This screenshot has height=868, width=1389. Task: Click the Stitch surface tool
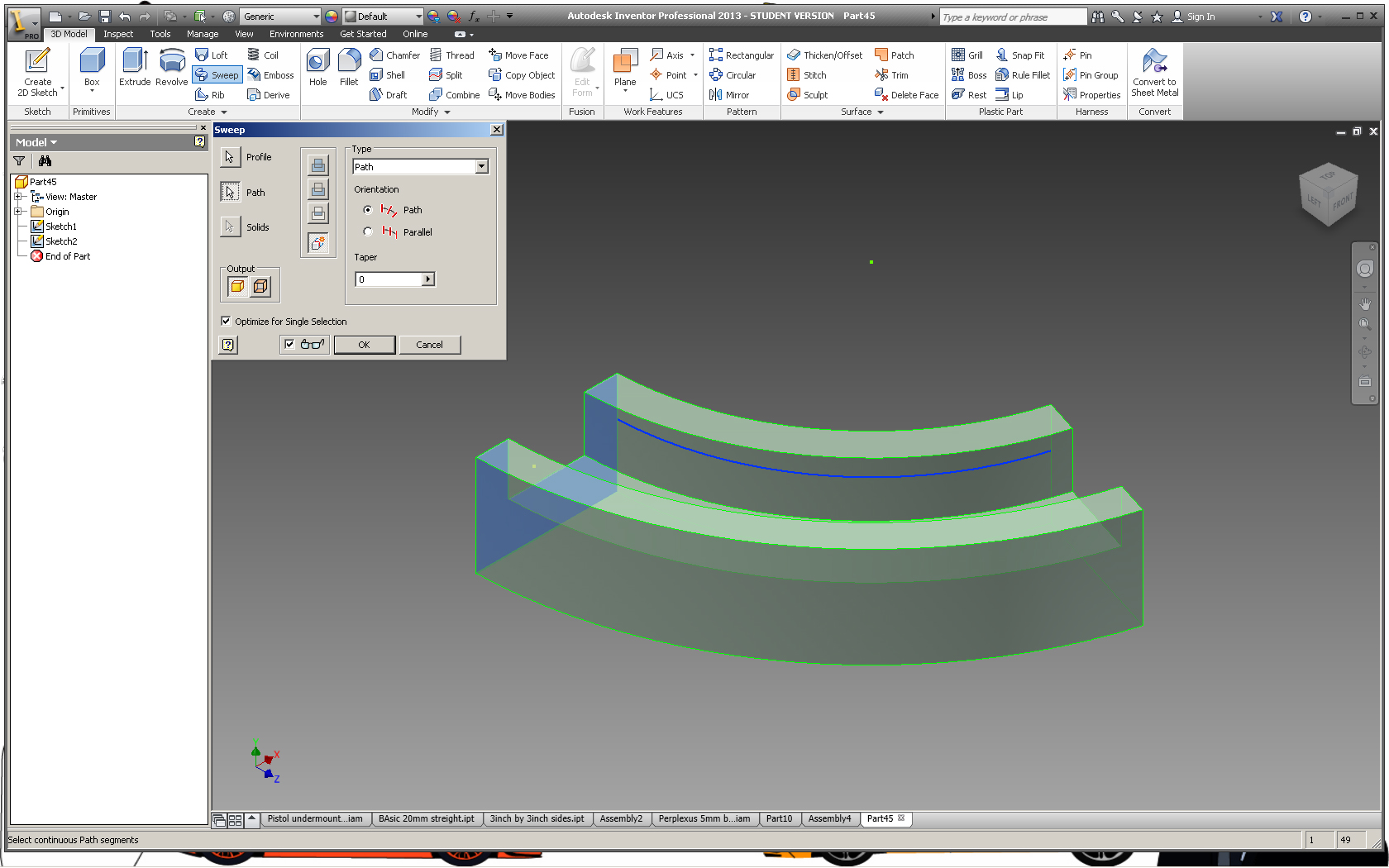point(806,75)
